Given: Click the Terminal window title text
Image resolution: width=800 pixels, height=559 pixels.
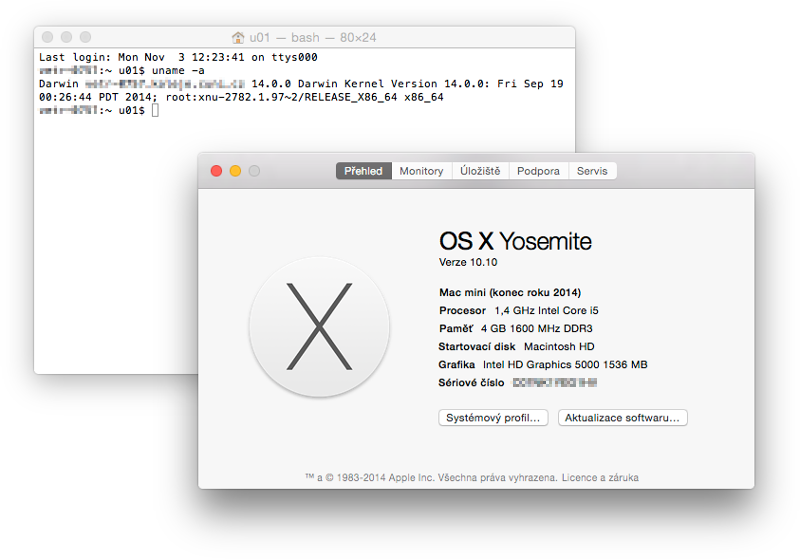Looking at the screenshot, I should [313, 37].
